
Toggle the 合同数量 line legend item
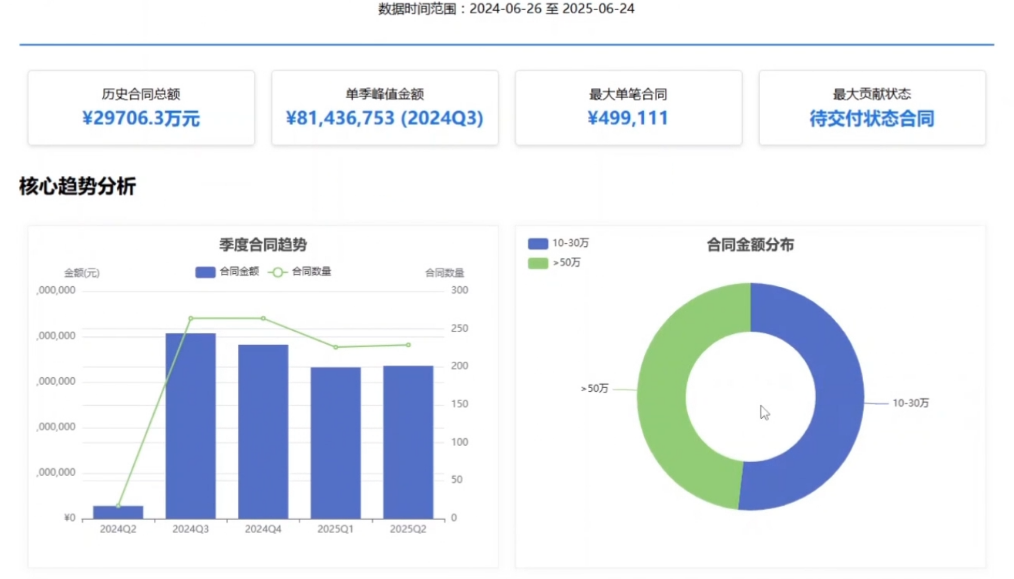(300, 271)
